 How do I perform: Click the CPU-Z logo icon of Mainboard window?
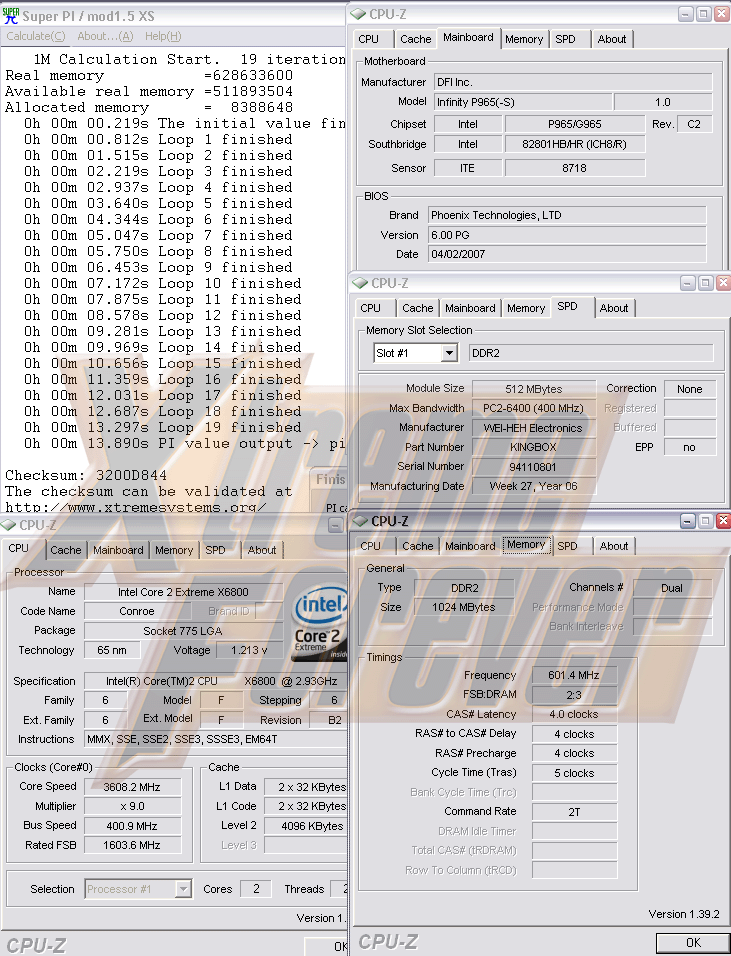[x=358, y=13]
